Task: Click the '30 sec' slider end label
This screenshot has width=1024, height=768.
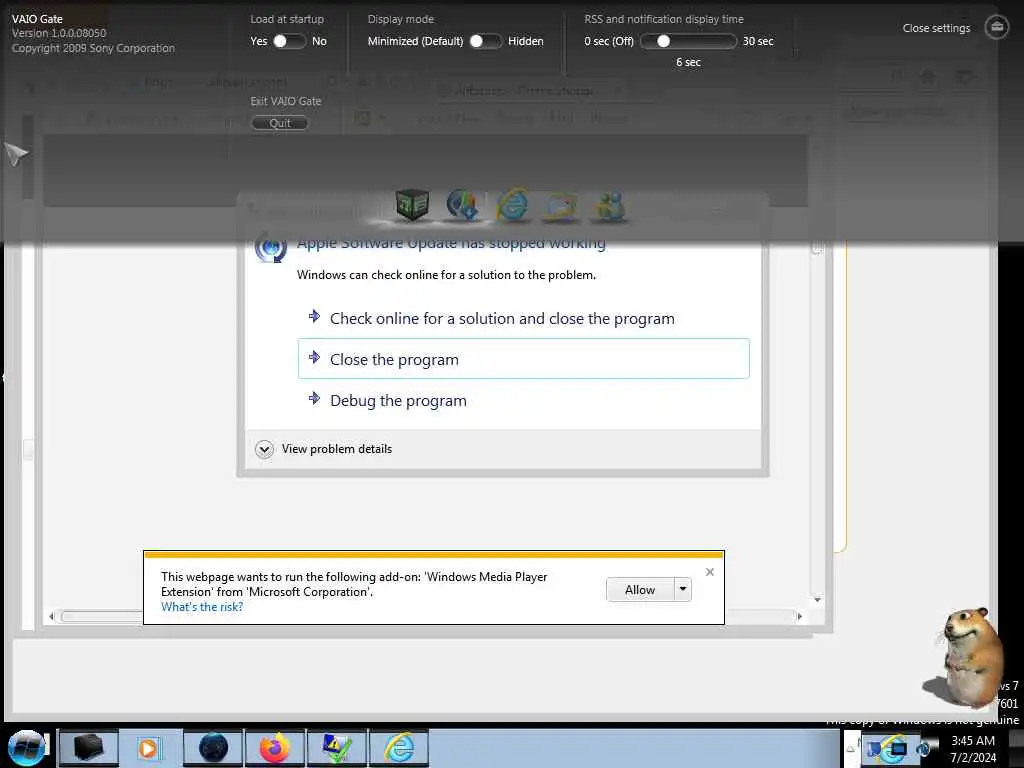Action: tap(758, 41)
